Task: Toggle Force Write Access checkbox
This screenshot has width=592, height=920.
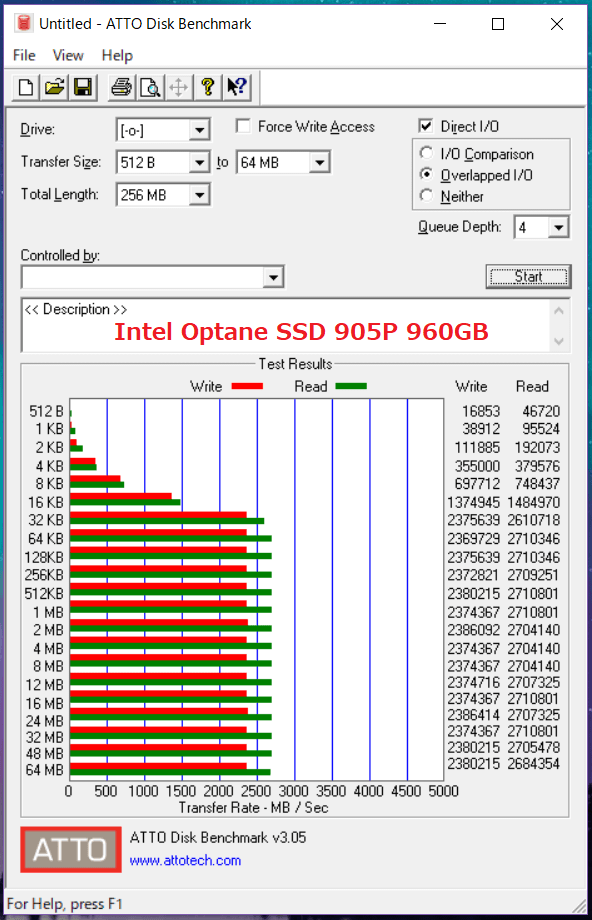Action: click(x=243, y=126)
